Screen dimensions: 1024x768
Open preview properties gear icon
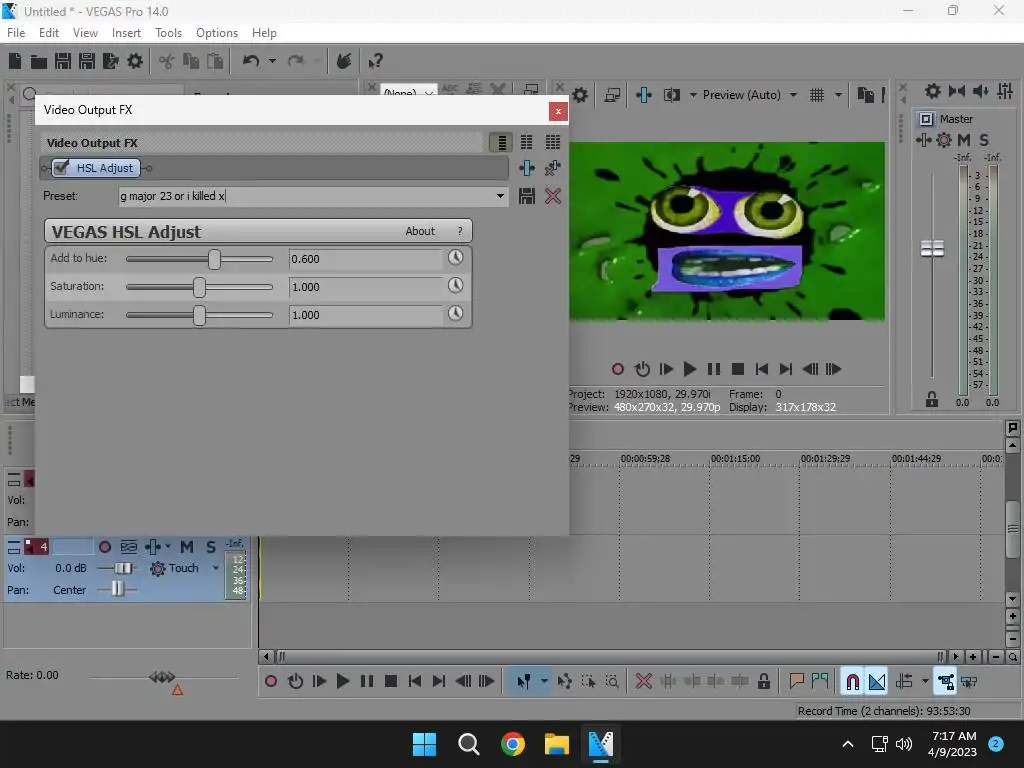click(580, 95)
